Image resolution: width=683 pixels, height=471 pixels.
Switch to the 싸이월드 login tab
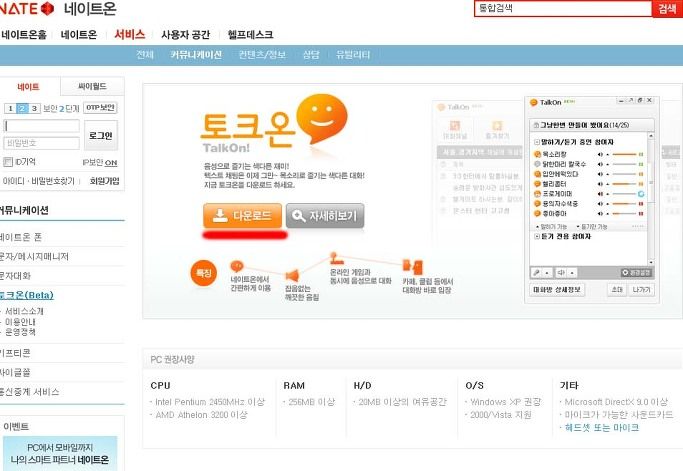click(92, 86)
